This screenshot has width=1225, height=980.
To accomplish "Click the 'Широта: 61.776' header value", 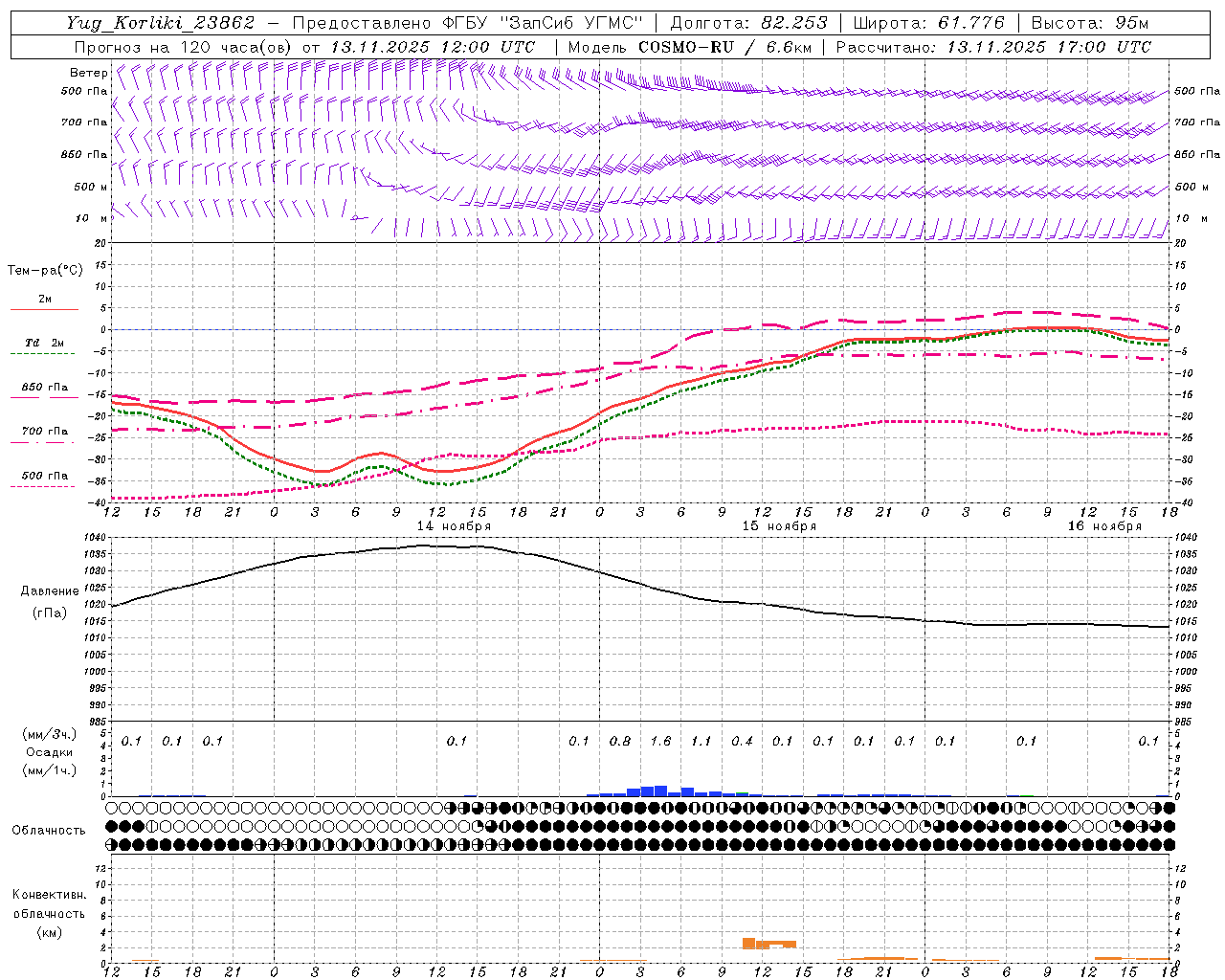I will 928,23.
